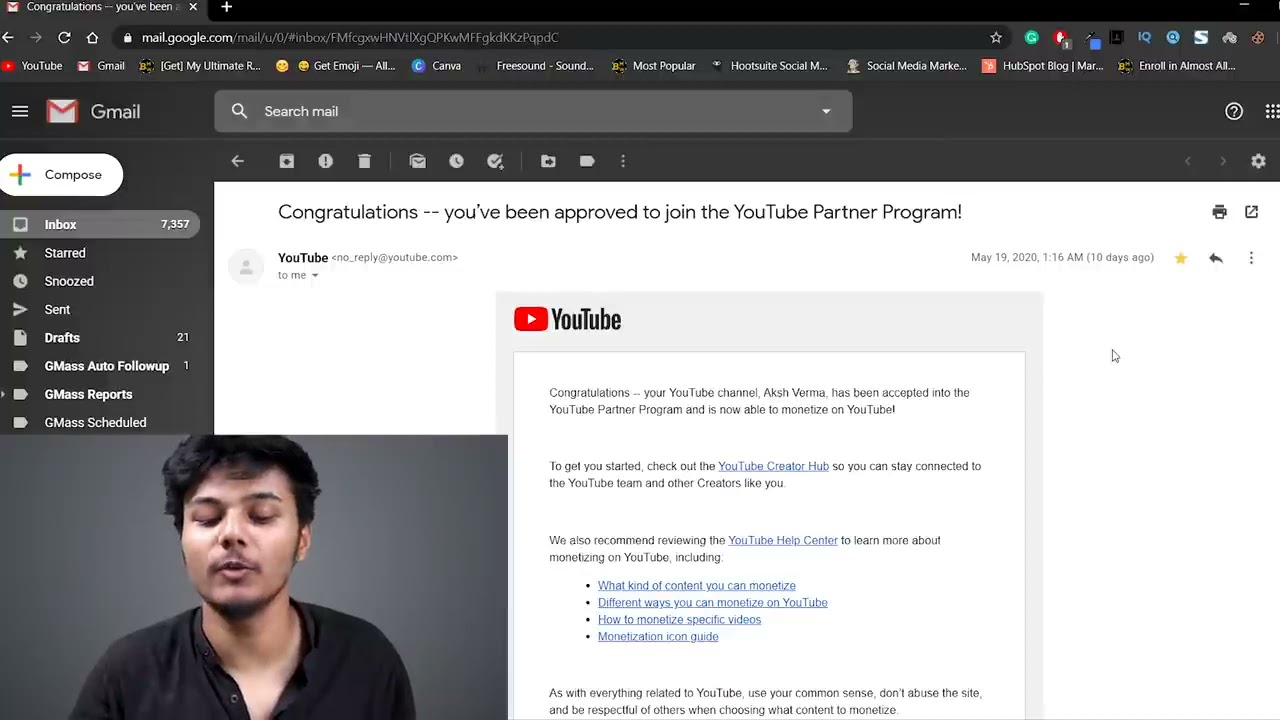Open 'How to monetize specific videos' link

(679, 620)
